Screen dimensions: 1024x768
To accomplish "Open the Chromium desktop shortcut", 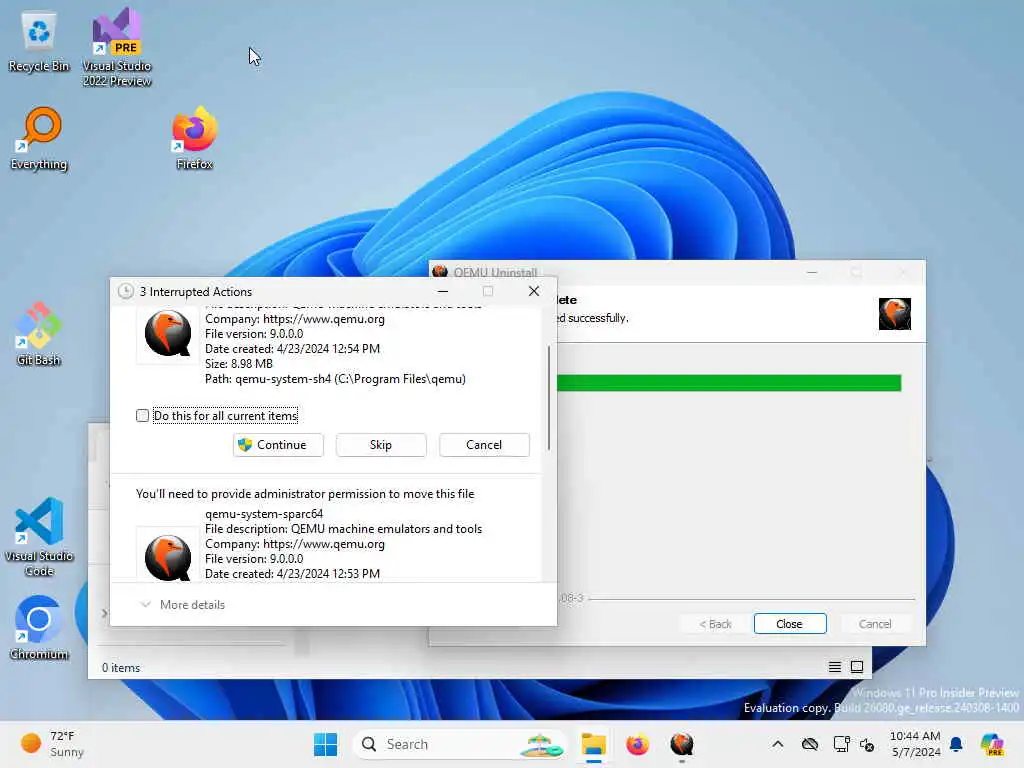I will (x=39, y=628).
